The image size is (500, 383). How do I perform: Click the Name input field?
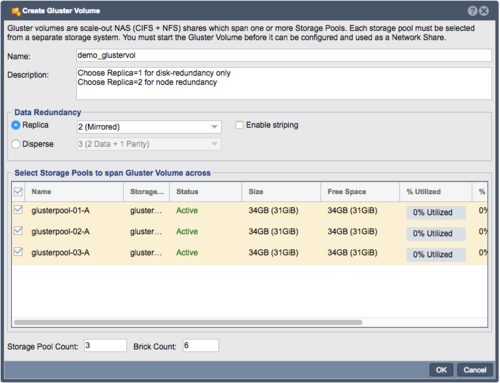coord(284,55)
